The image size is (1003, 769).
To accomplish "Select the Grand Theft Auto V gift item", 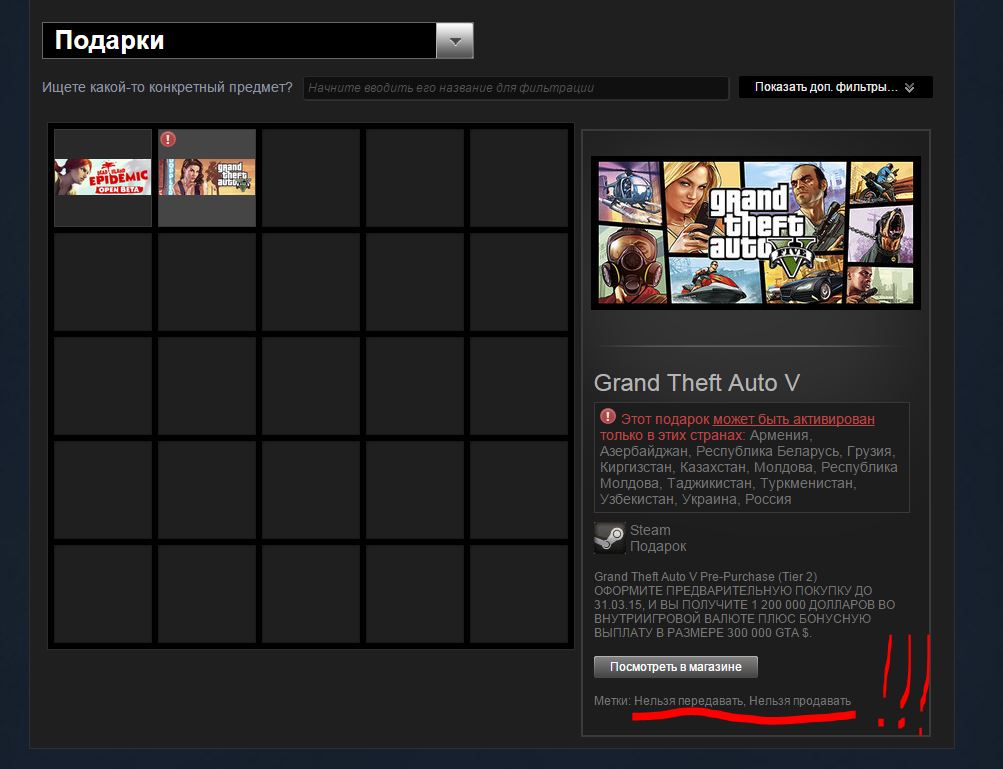I will 207,178.
